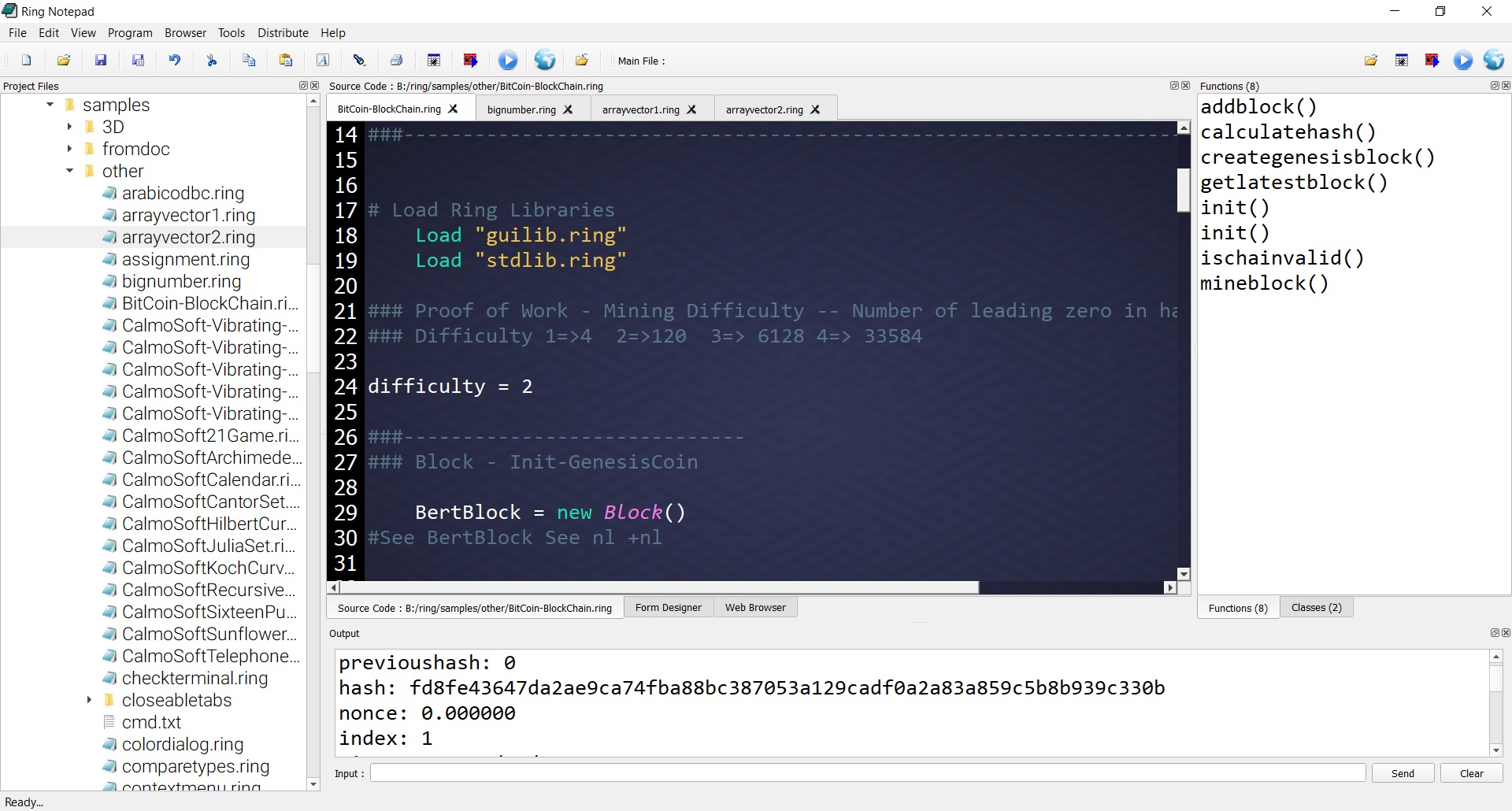Click the Undo arrow icon
The width and height of the screenshot is (1512, 811).
pyautogui.click(x=175, y=61)
